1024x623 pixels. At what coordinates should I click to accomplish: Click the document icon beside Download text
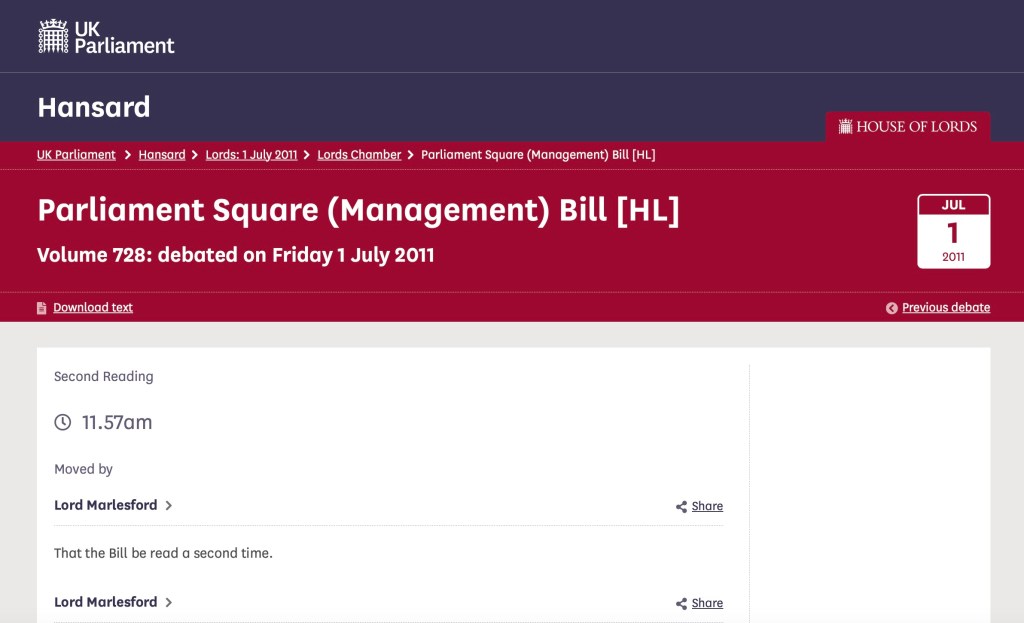(42, 308)
